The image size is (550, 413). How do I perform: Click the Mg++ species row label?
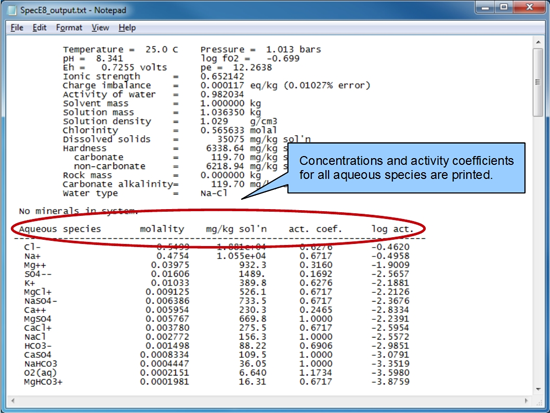(35, 265)
